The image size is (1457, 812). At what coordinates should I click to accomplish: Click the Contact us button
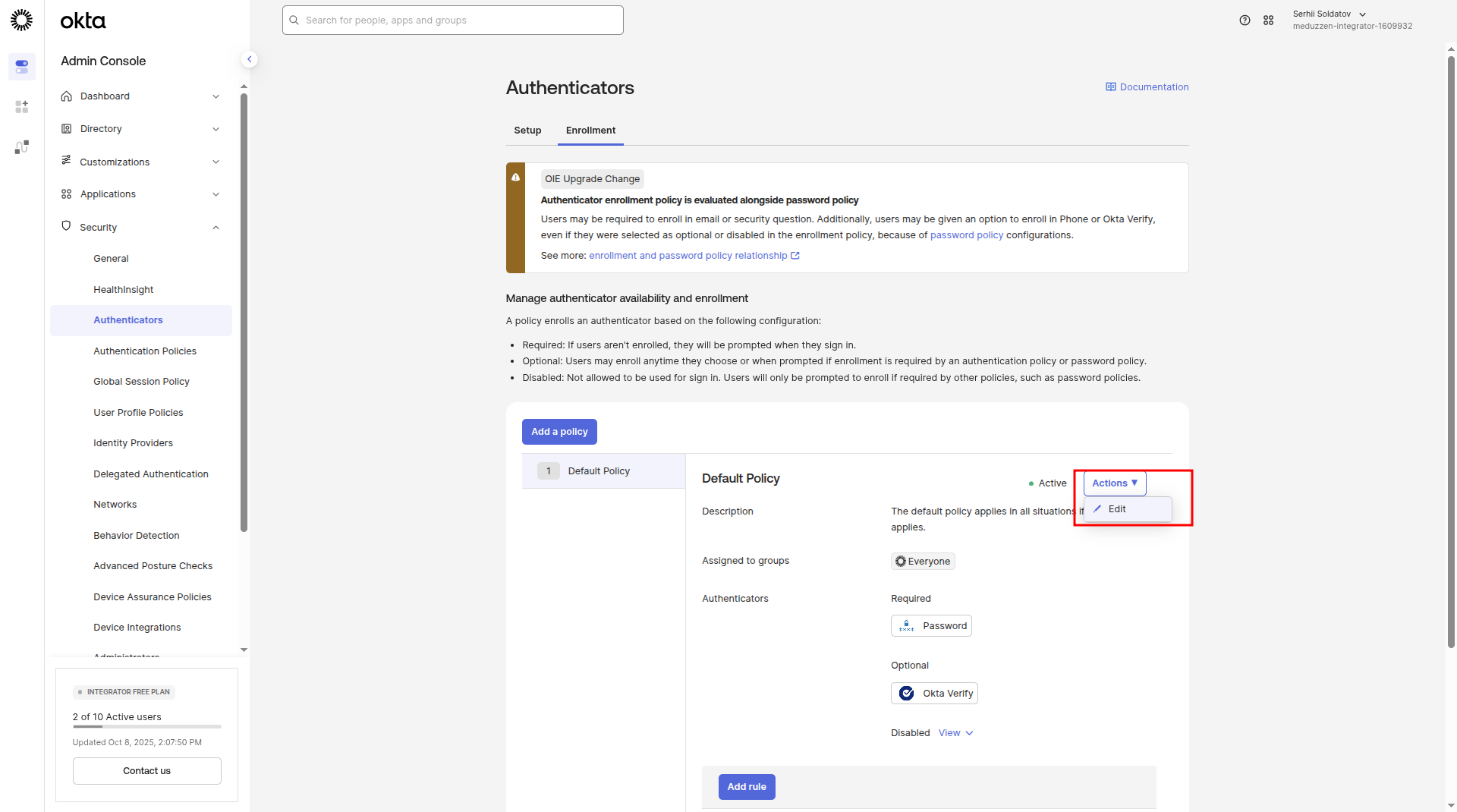pyautogui.click(x=147, y=771)
